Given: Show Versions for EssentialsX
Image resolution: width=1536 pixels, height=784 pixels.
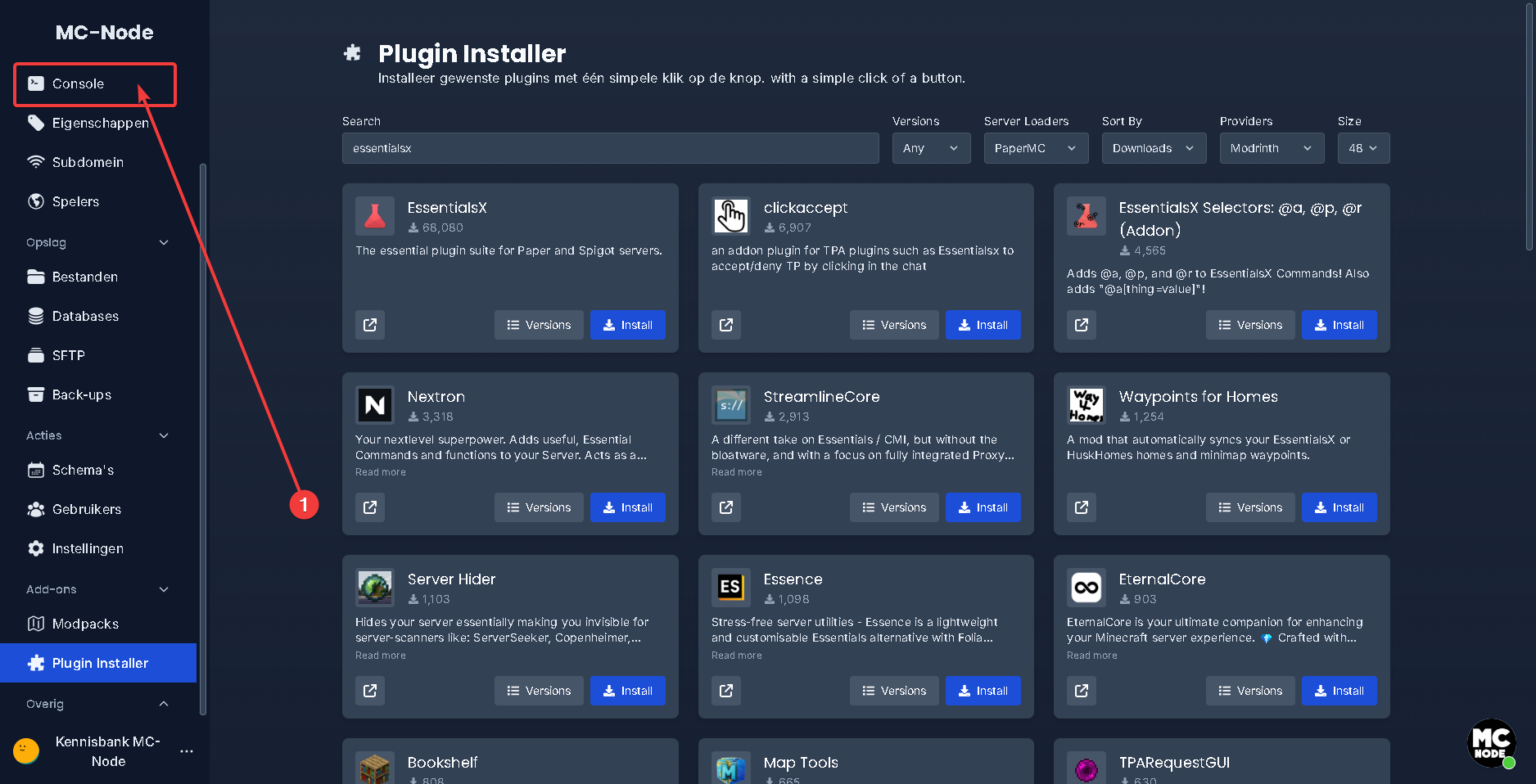Looking at the screenshot, I should click(x=539, y=325).
